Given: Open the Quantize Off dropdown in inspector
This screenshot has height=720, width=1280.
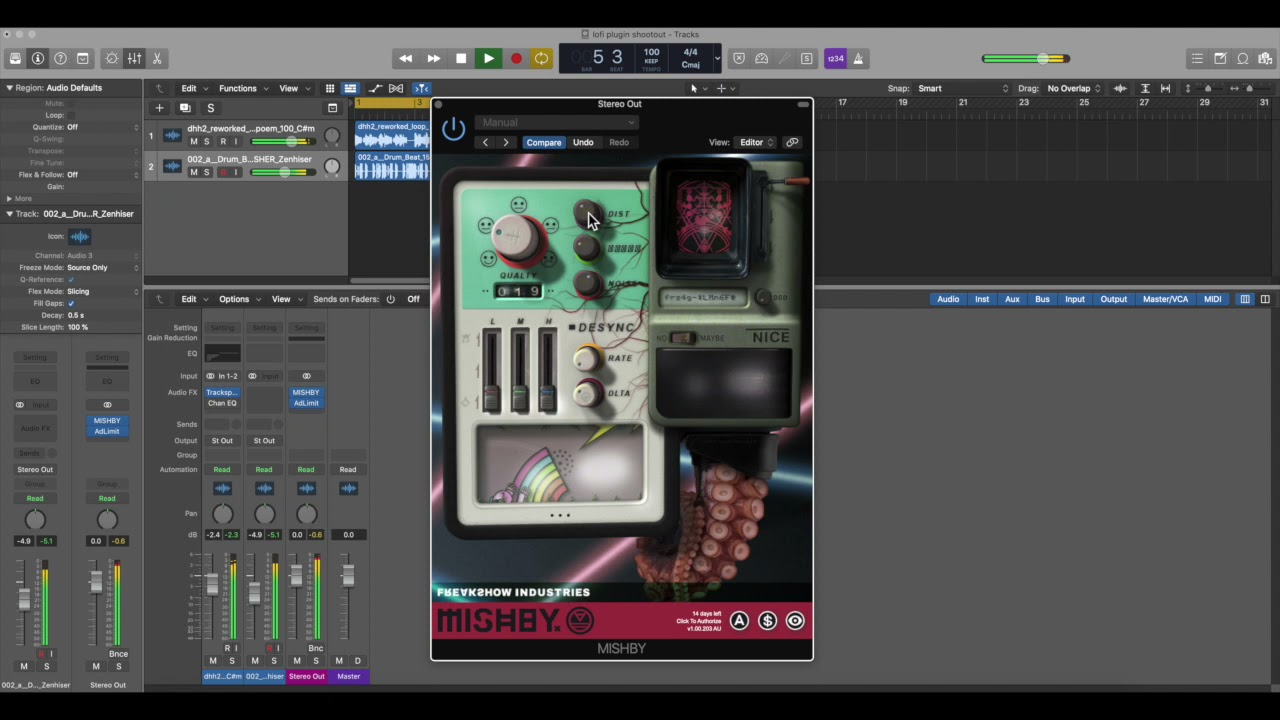Looking at the screenshot, I should click(102, 127).
